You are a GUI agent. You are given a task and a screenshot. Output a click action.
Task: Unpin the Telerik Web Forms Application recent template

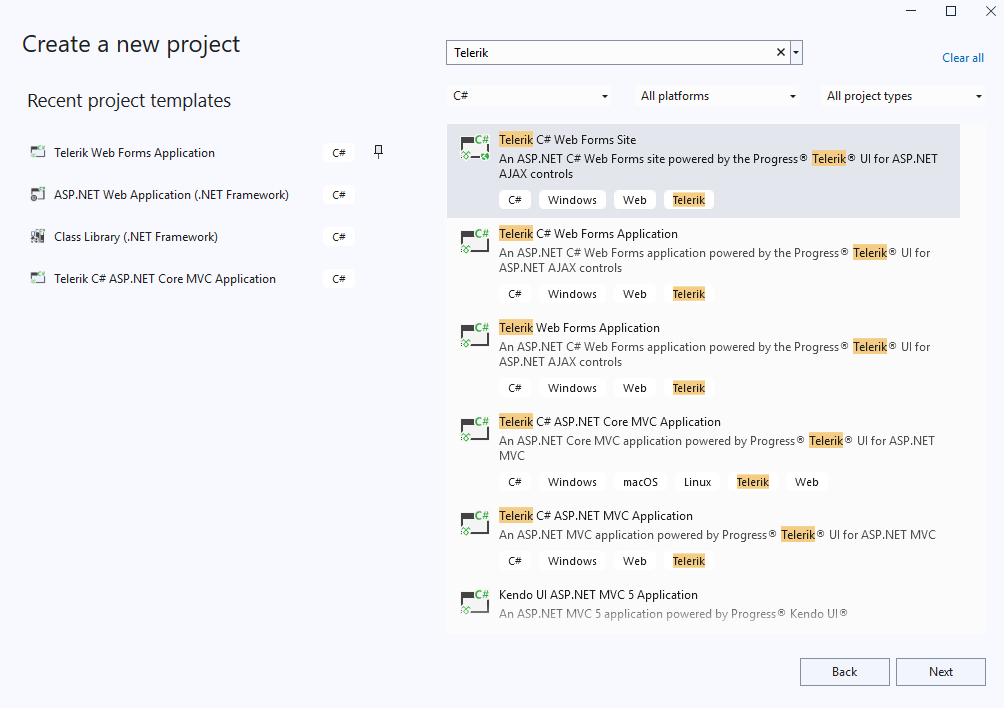click(x=377, y=150)
